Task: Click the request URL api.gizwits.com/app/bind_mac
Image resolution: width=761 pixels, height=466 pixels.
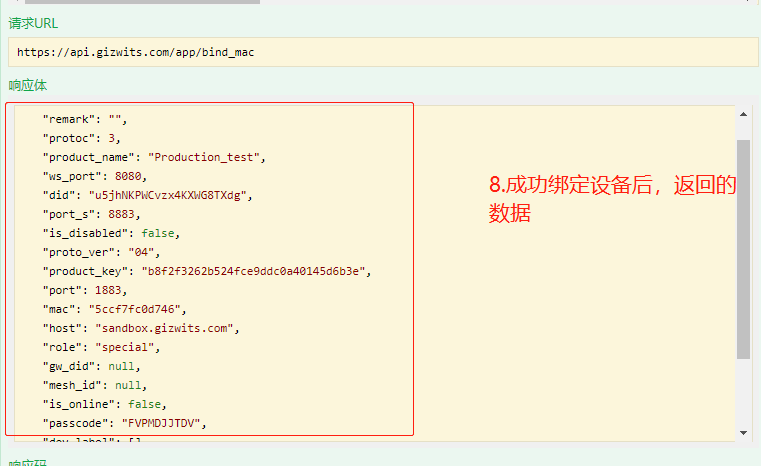Action: 135,52
